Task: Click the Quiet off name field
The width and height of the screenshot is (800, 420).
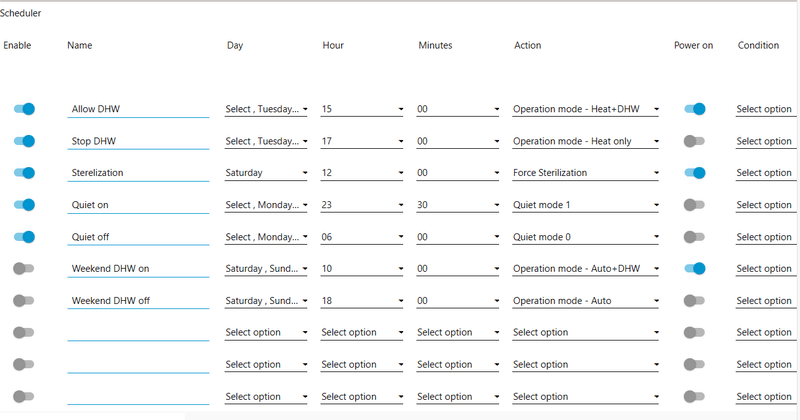Action: [x=138, y=237]
